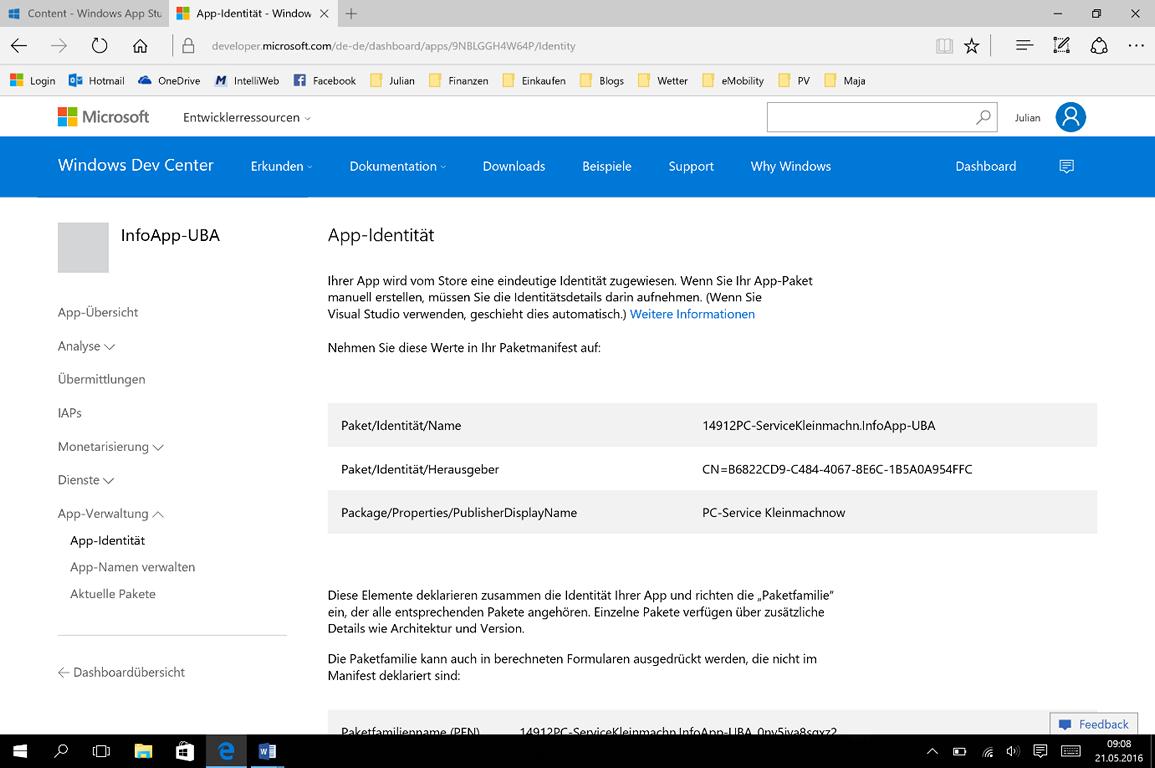Screen dimensions: 1155x768
Task: Open Übermittlungen in the sidebar
Action: [102, 379]
